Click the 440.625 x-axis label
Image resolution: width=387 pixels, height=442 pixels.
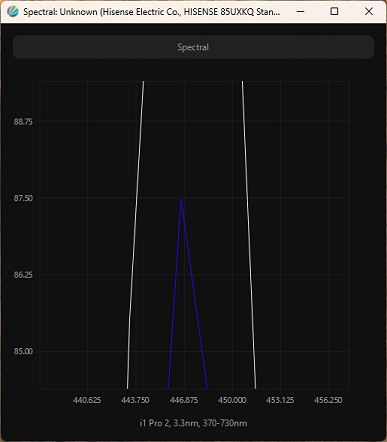87,400
